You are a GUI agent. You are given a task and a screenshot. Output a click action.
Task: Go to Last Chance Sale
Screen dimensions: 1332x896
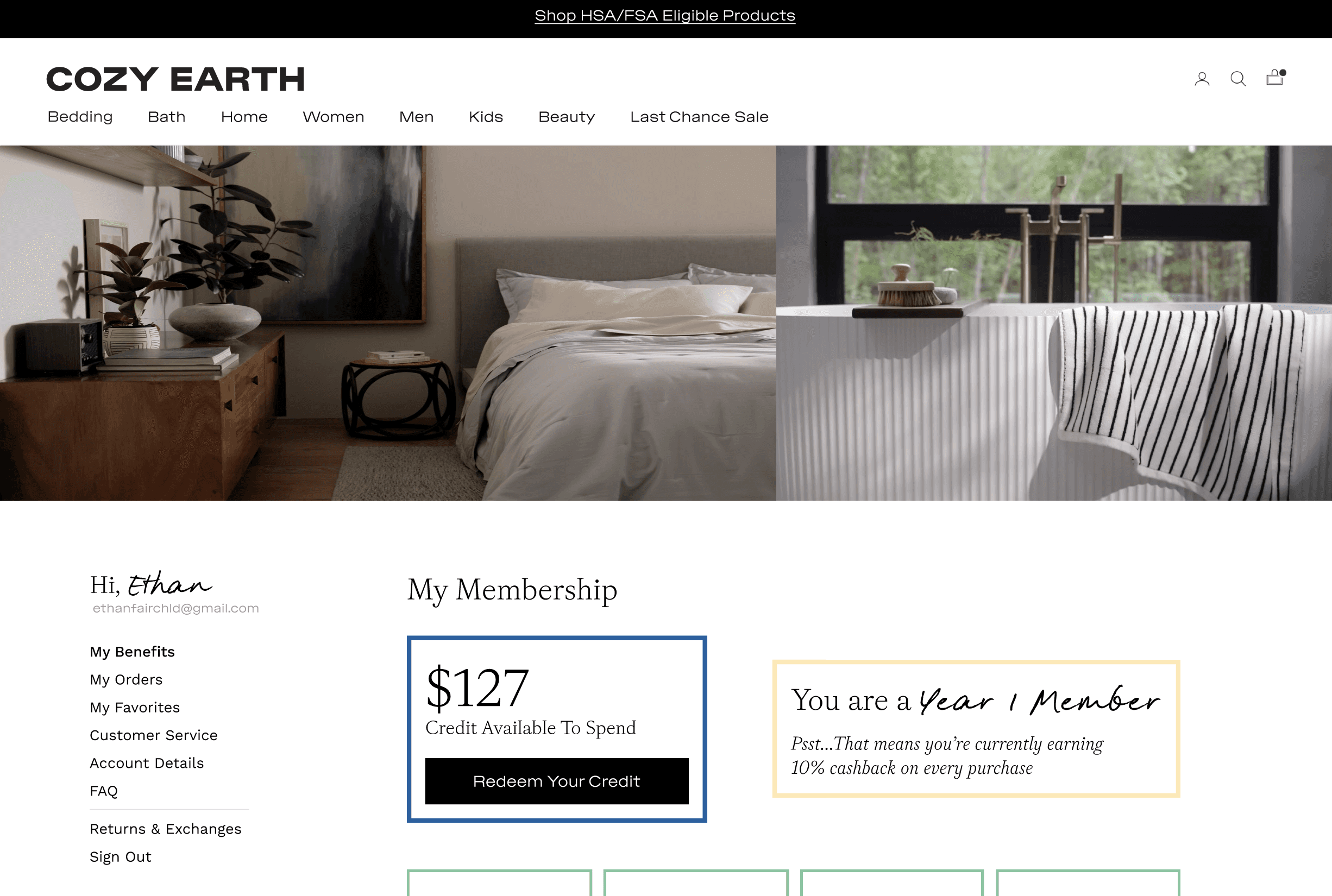(x=699, y=117)
